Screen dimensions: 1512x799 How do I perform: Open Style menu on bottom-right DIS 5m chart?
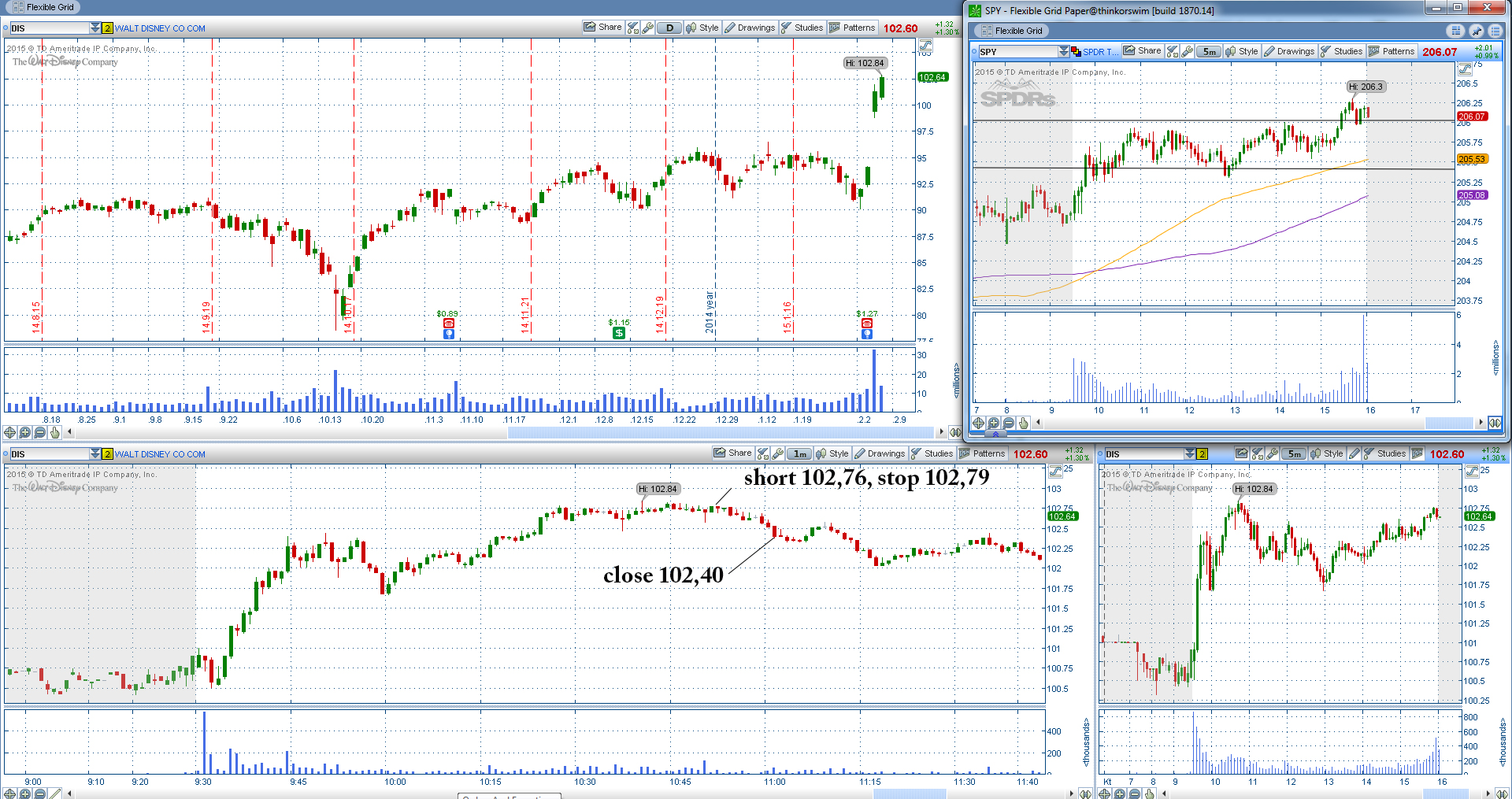click(x=1327, y=453)
